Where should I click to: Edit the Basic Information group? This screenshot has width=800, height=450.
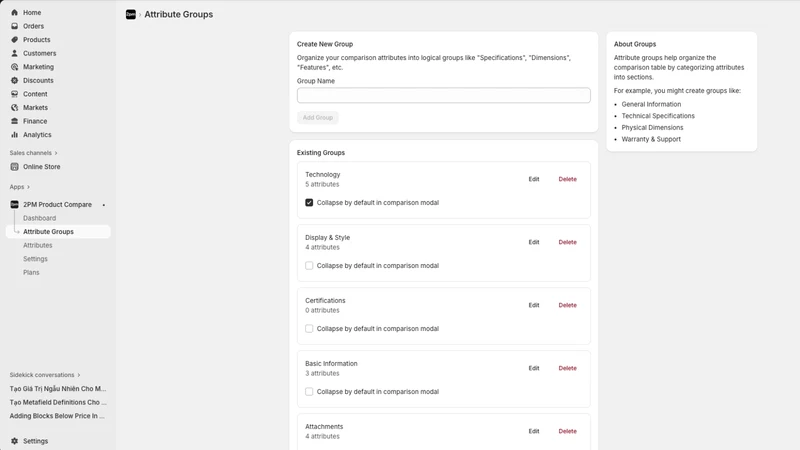point(534,368)
